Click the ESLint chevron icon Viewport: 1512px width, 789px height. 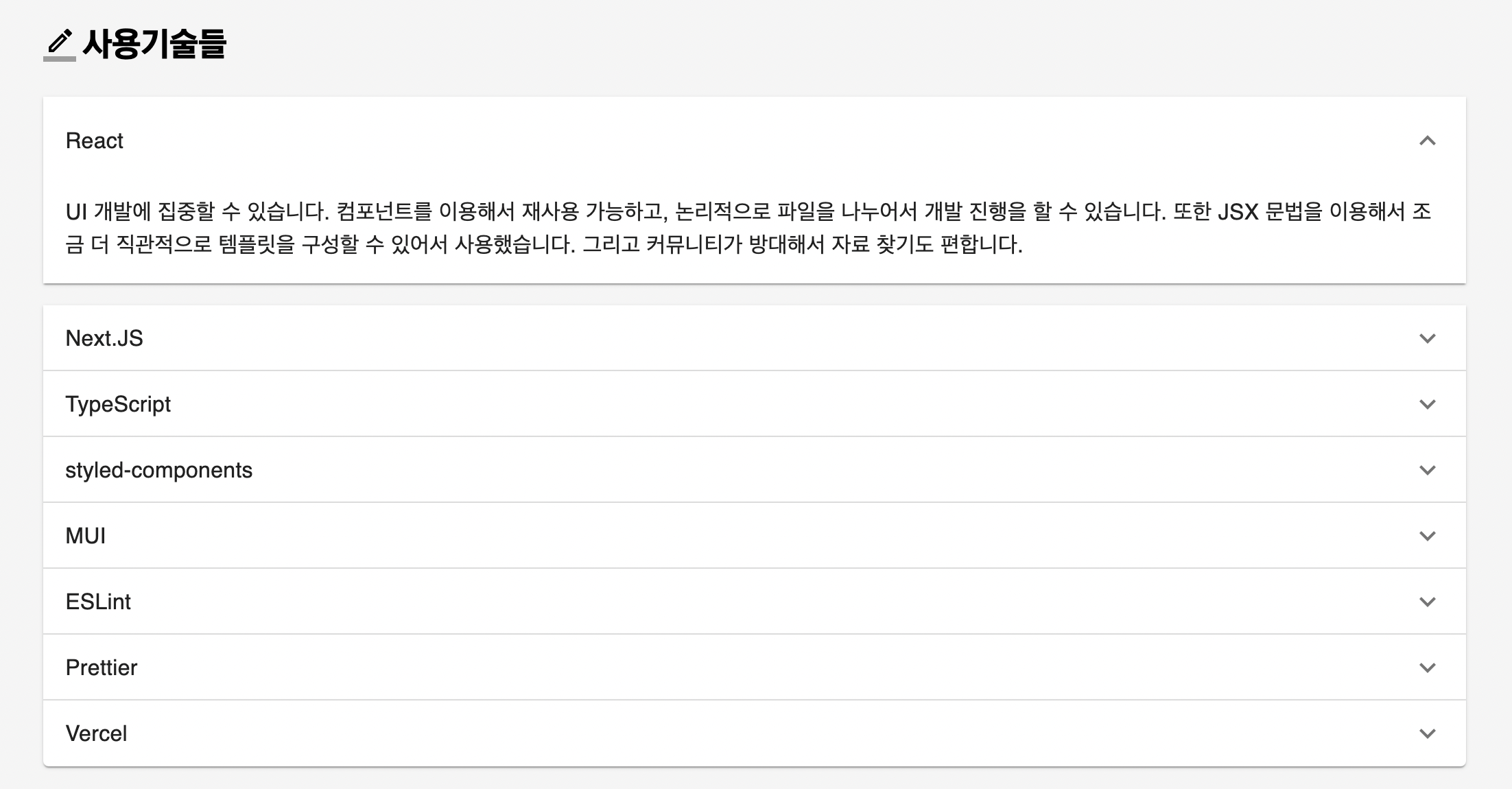(1427, 602)
